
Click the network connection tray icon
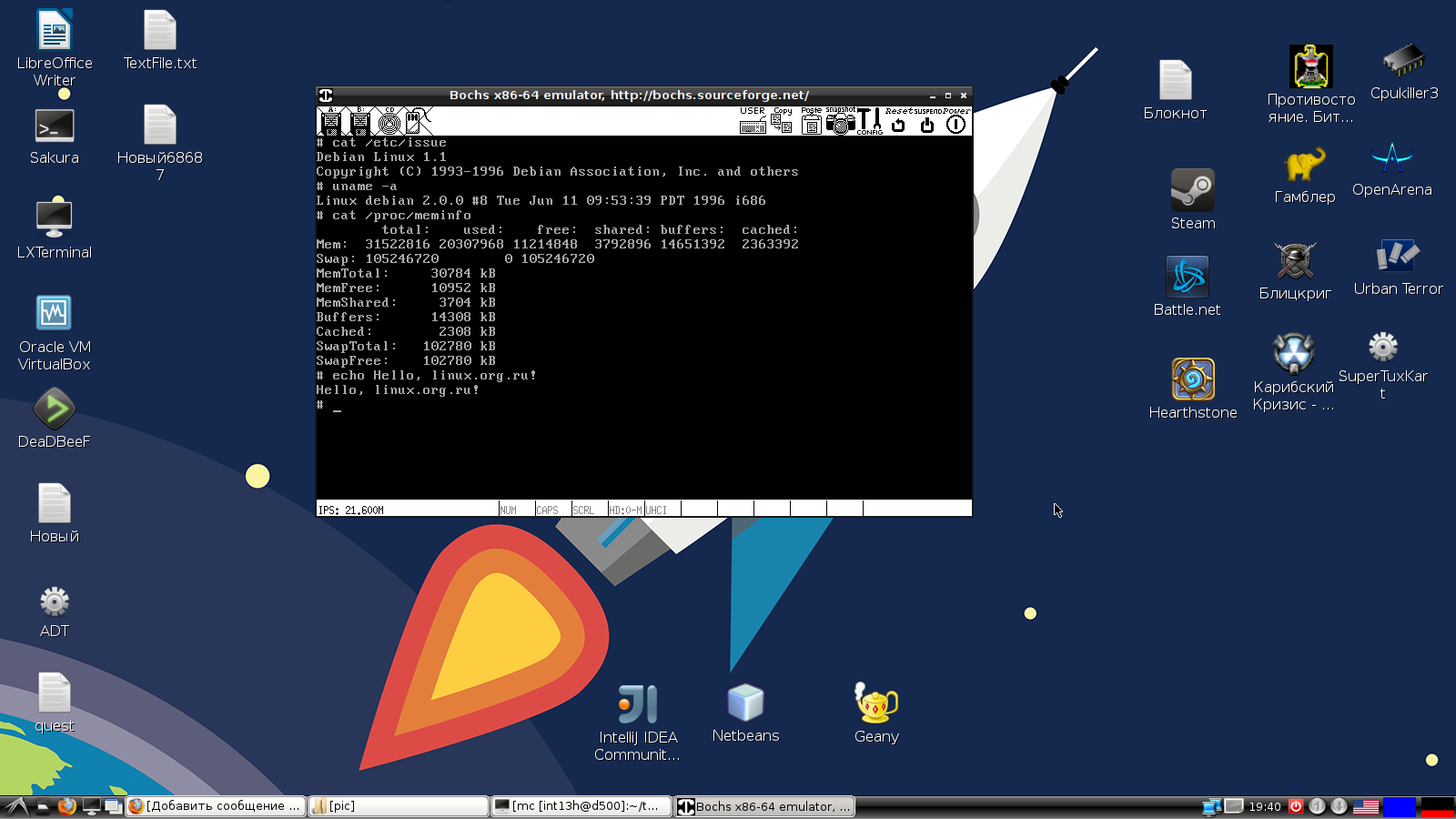(x=1211, y=806)
